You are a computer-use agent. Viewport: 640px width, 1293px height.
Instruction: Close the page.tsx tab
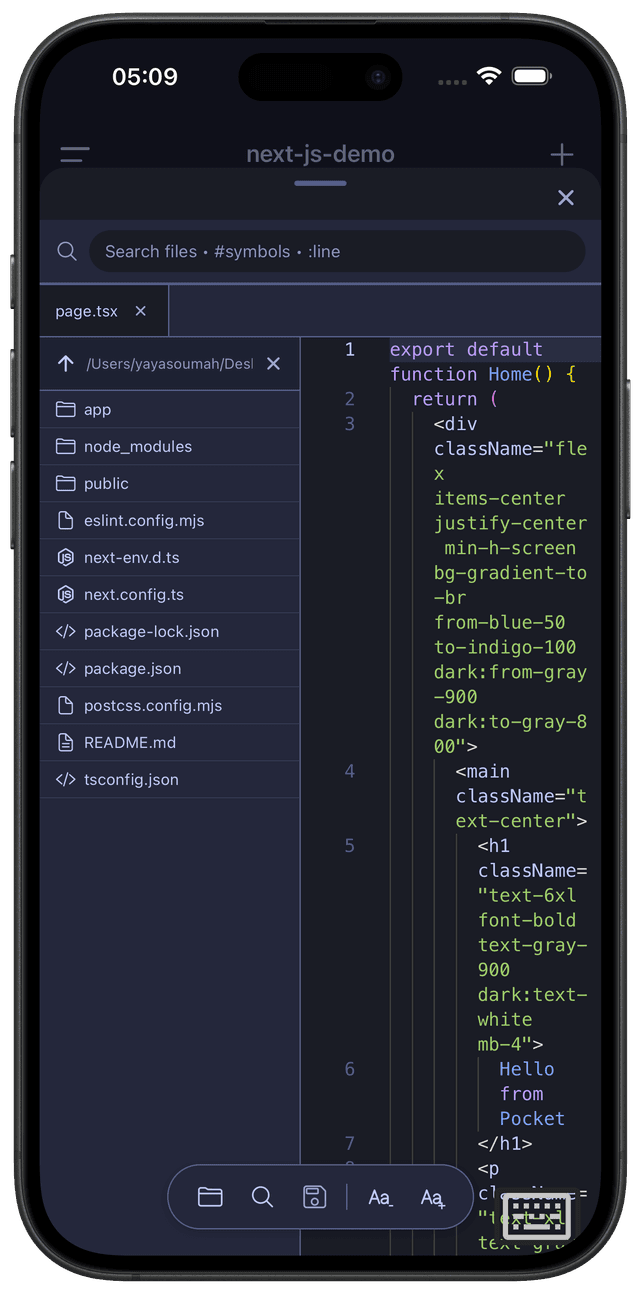(139, 310)
